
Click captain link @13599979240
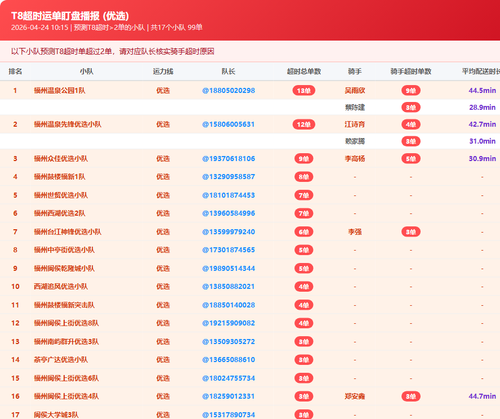pyautogui.click(x=228, y=232)
